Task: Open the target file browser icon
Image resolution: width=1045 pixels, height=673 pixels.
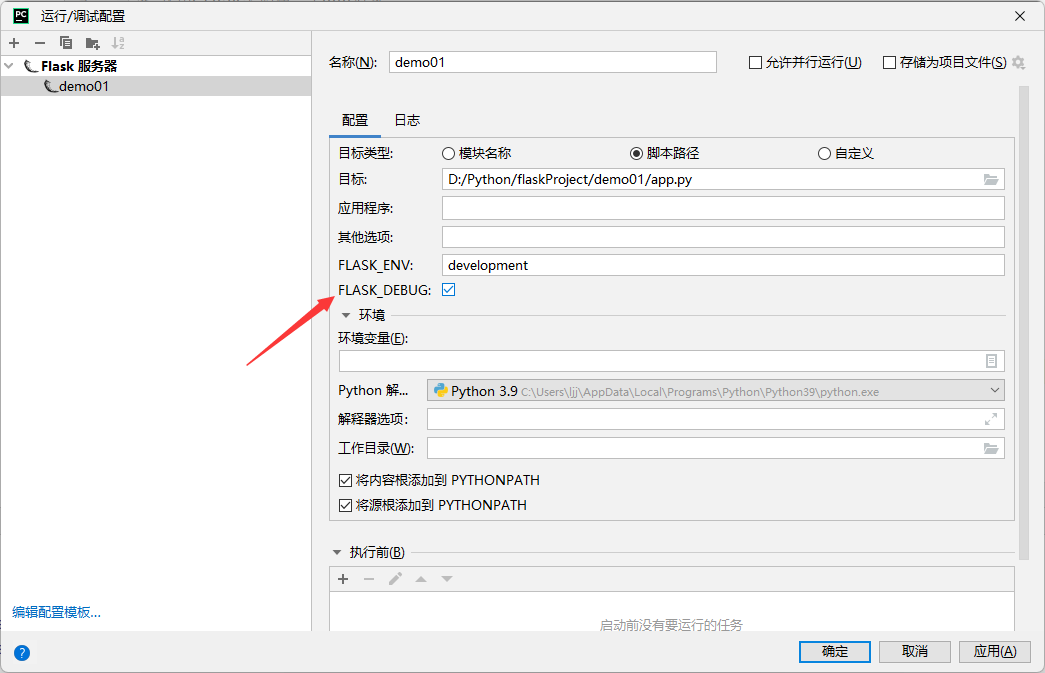Action: [990, 179]
